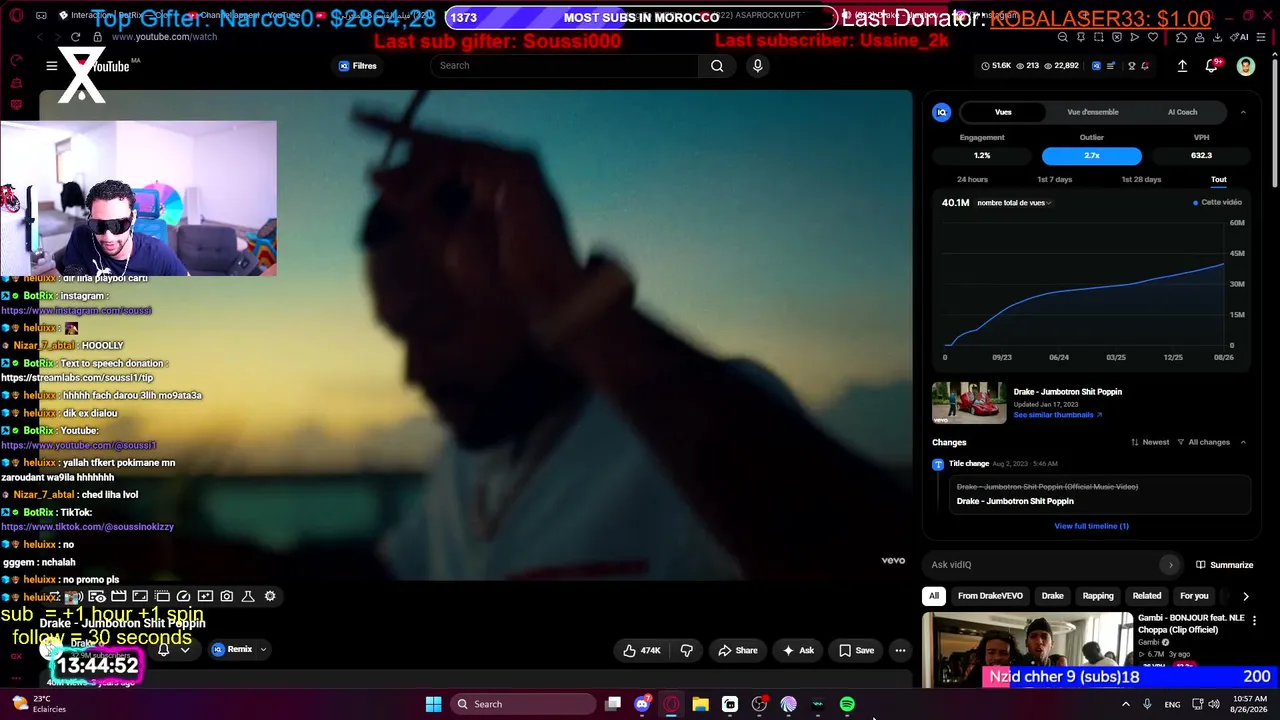Open the more actions three-dot menu

[x=900, y=650]
